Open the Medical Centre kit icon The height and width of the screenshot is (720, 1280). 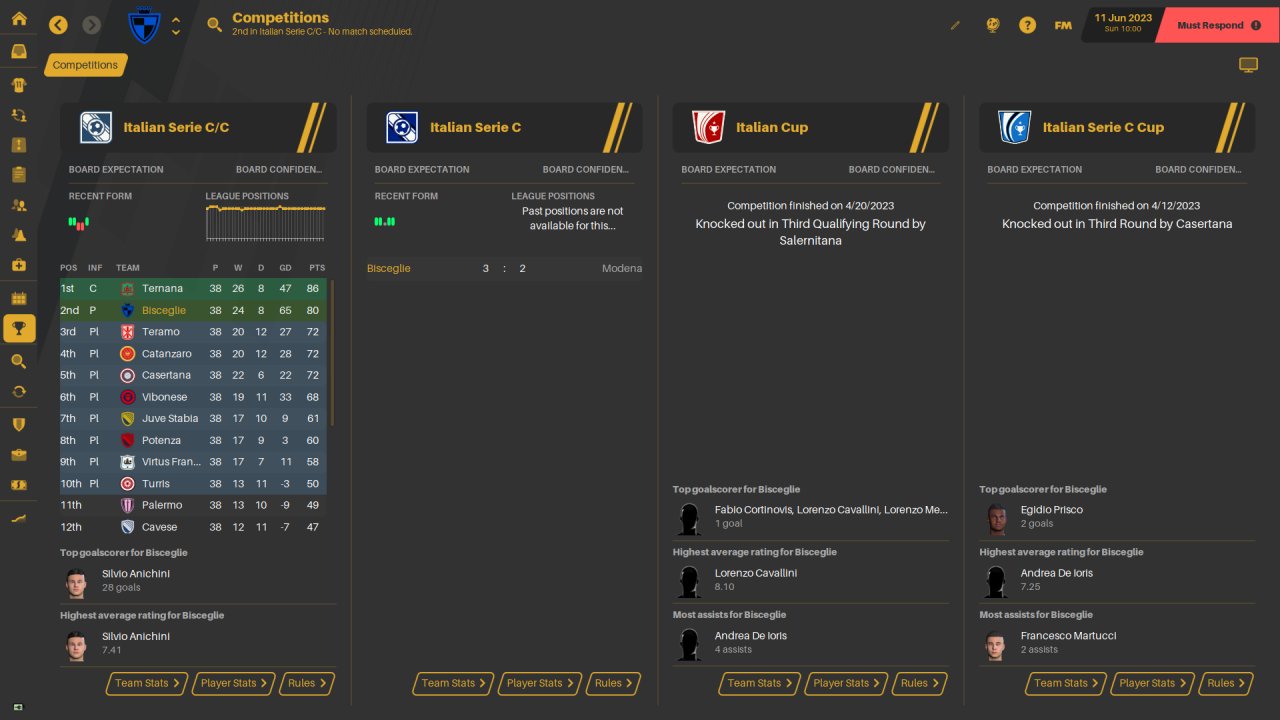19,265
